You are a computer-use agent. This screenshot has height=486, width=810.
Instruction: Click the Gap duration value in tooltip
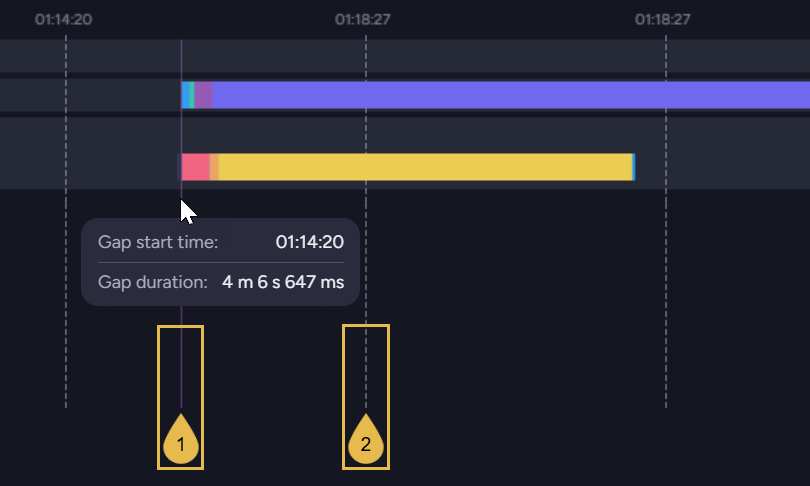283,282
